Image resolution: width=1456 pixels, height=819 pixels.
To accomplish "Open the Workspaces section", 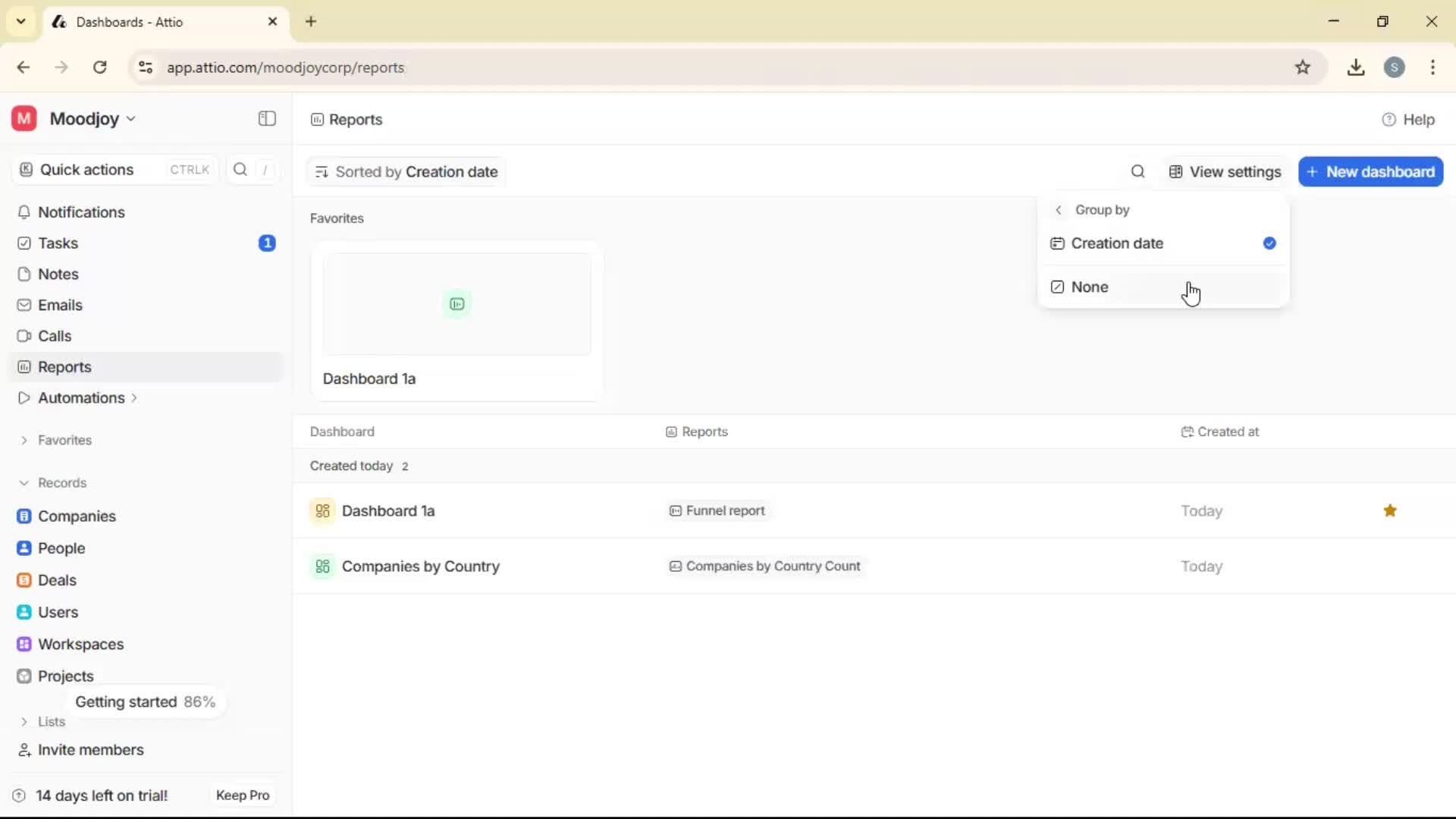I will click(81, 644).
